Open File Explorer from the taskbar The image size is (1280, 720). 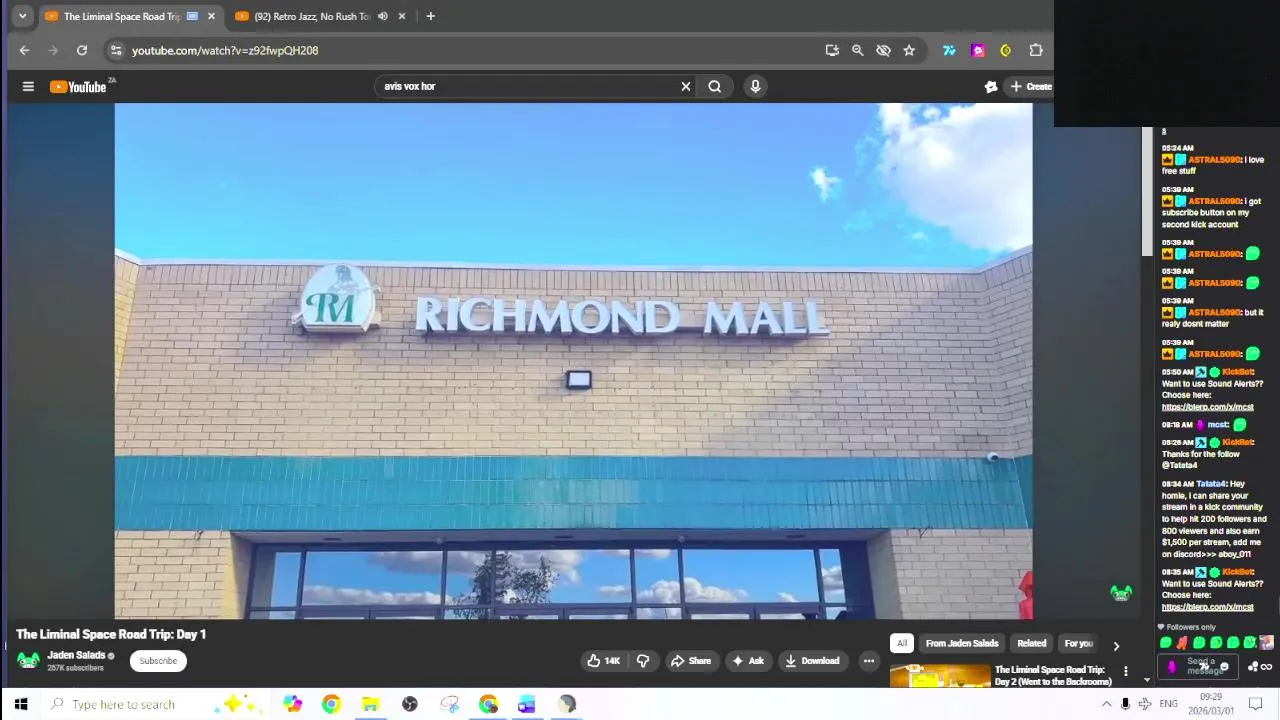370,705
